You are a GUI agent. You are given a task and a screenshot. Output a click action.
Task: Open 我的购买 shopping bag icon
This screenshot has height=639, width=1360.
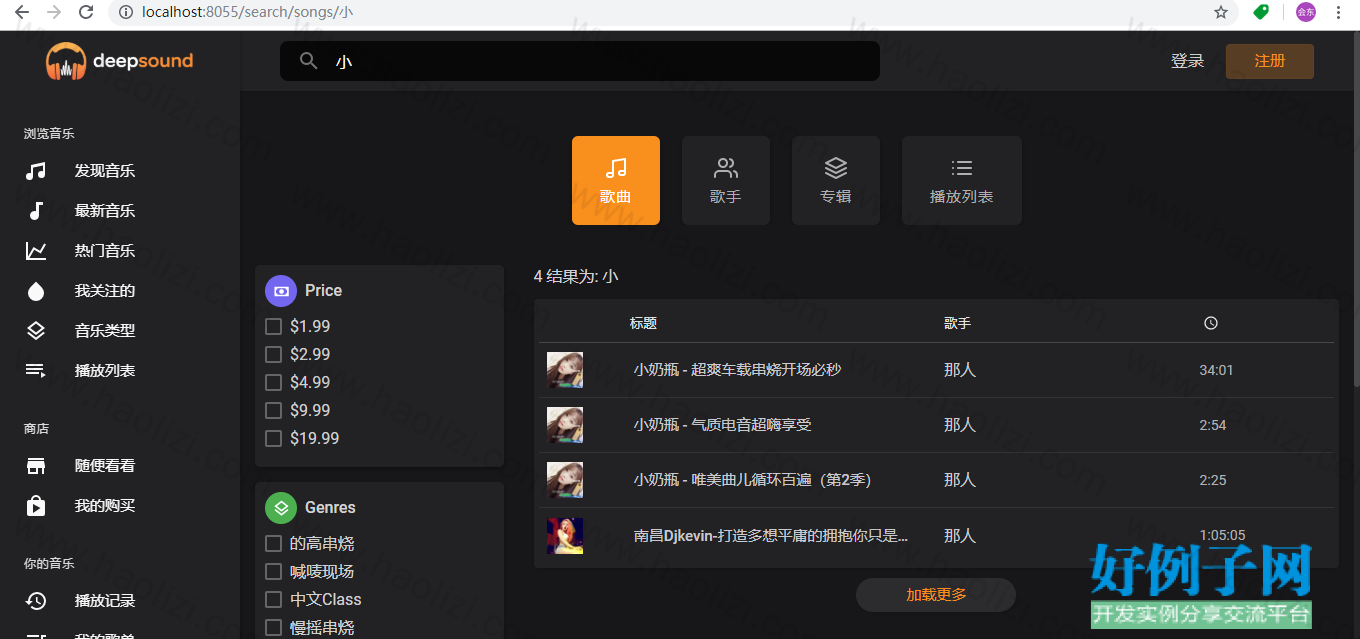tap(36, 506)
